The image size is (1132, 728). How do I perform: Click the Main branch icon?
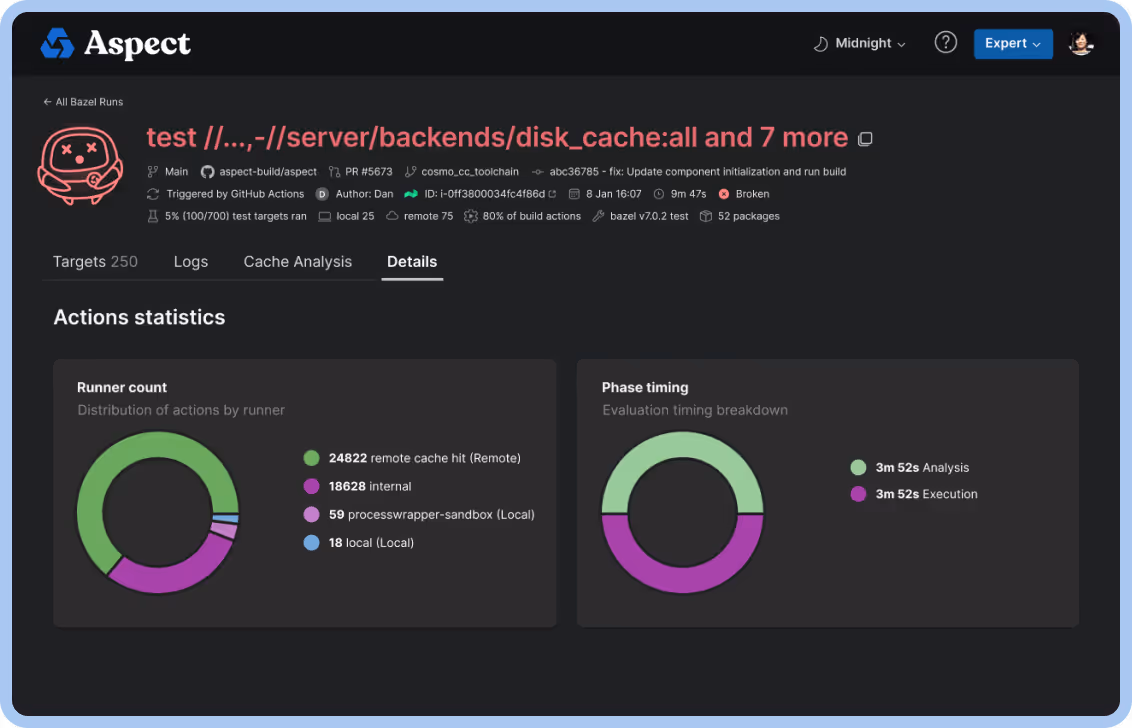tap(152, 172)
